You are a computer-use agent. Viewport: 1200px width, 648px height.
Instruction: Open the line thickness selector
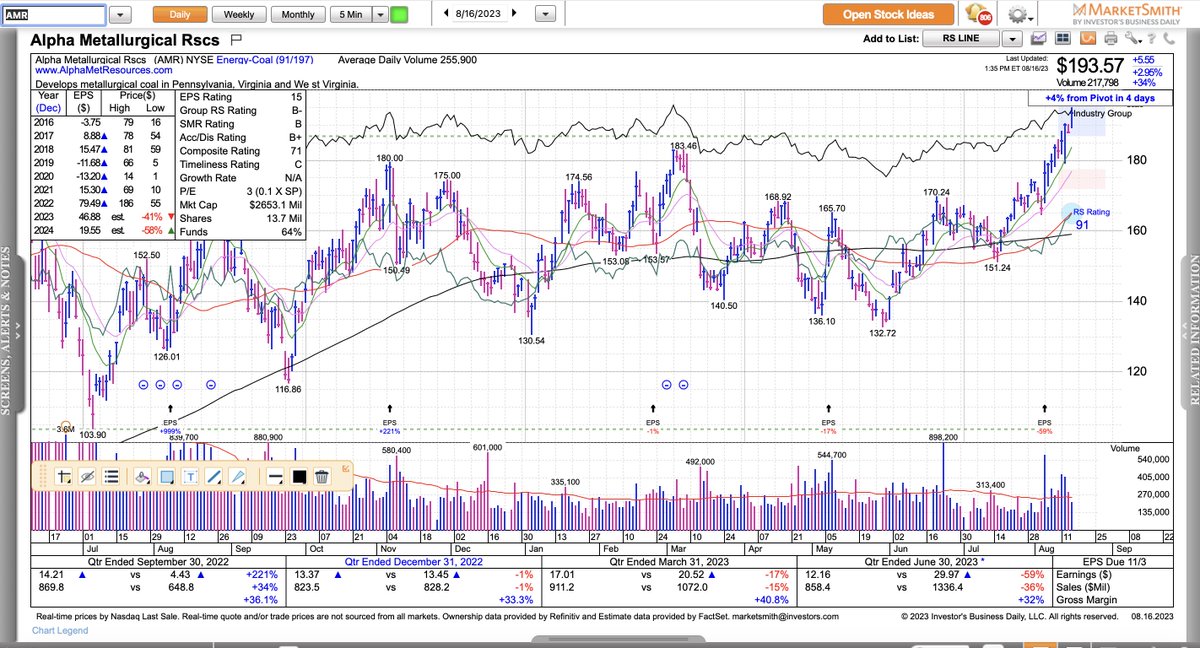[x=273, y=477]
